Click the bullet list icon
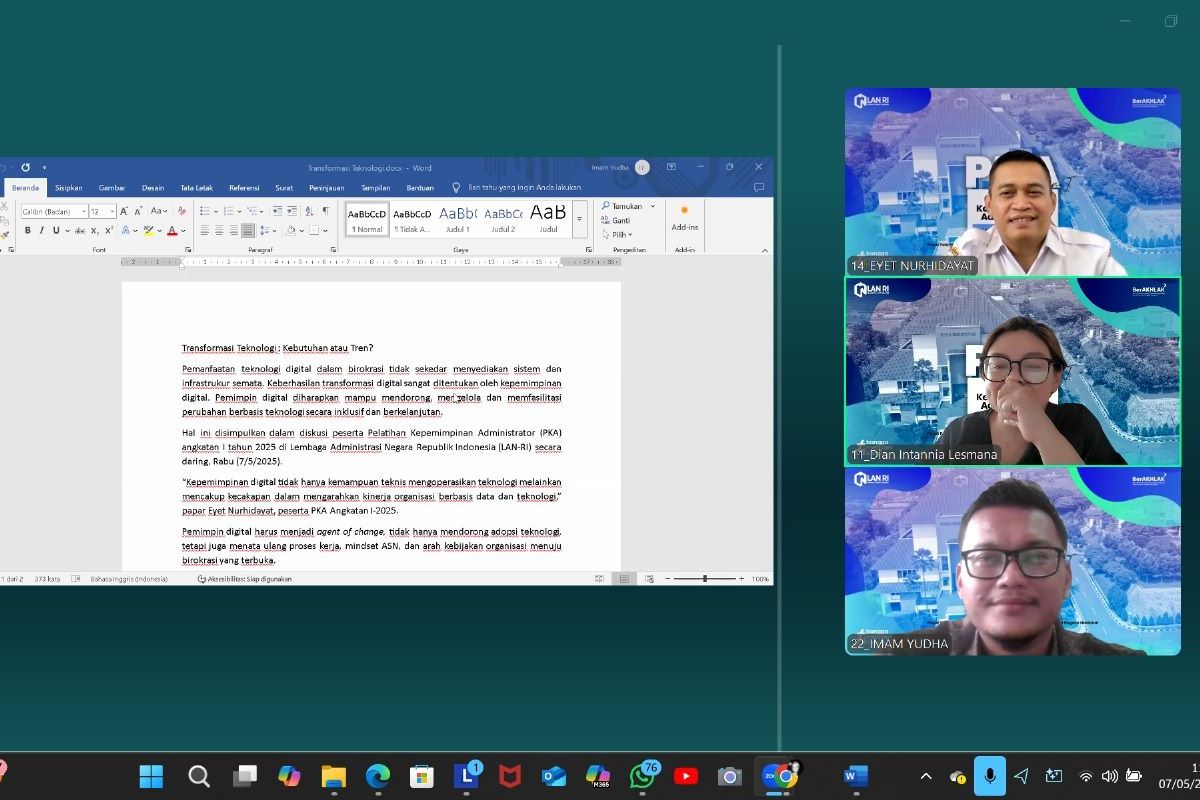This screenshot has height=800, width=1200. pos(204,211)
